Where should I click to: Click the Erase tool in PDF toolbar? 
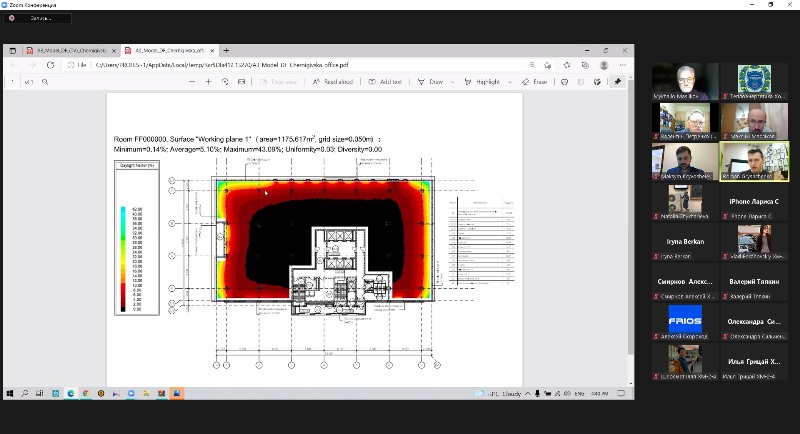coord(535,82)
